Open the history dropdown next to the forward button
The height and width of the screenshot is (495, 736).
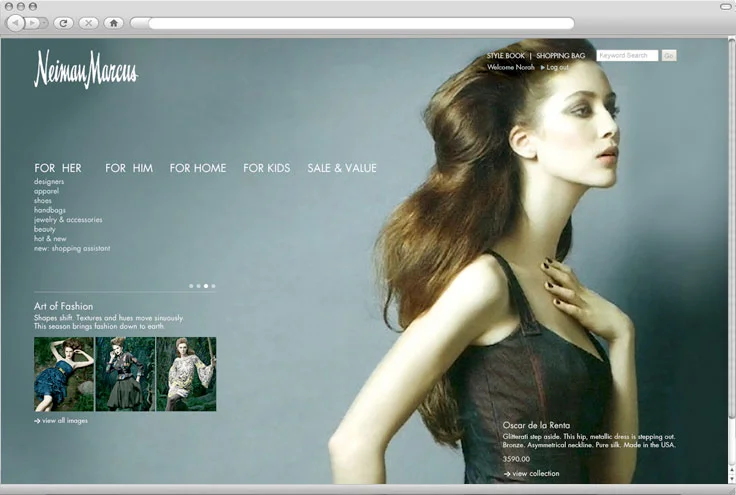(44, 23)
